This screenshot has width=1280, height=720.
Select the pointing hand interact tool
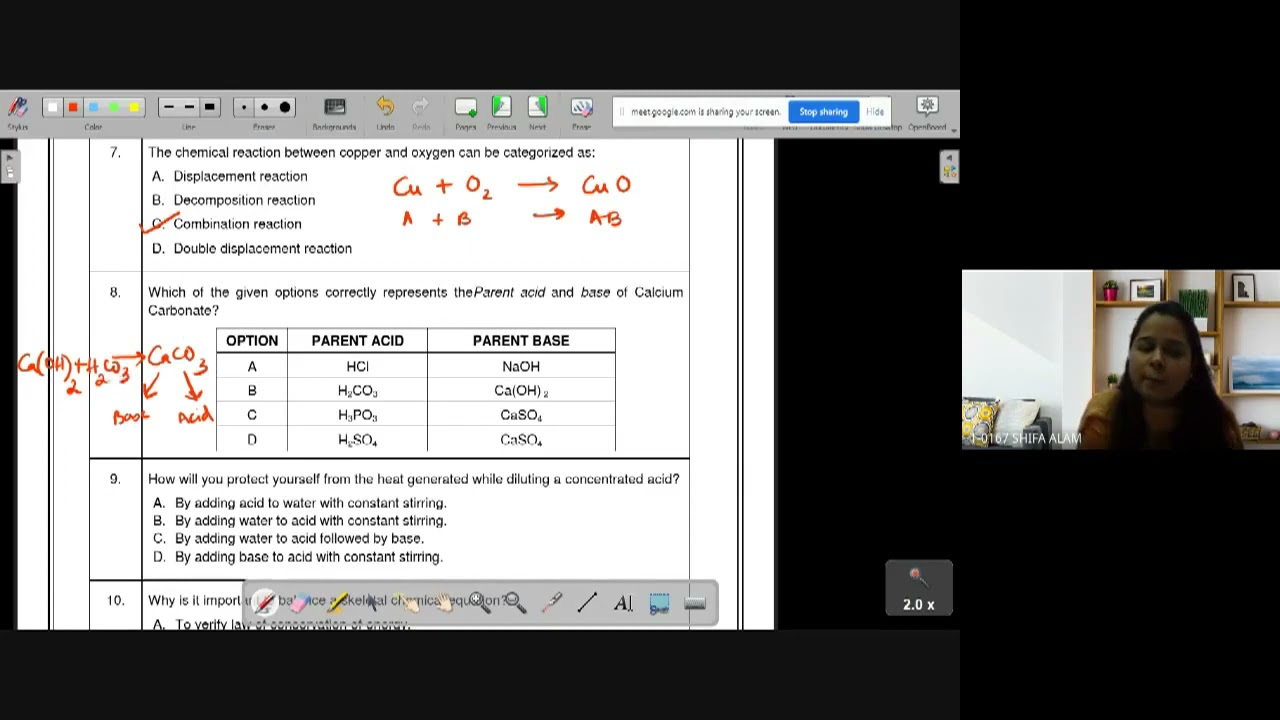click(x=409, y=602)
